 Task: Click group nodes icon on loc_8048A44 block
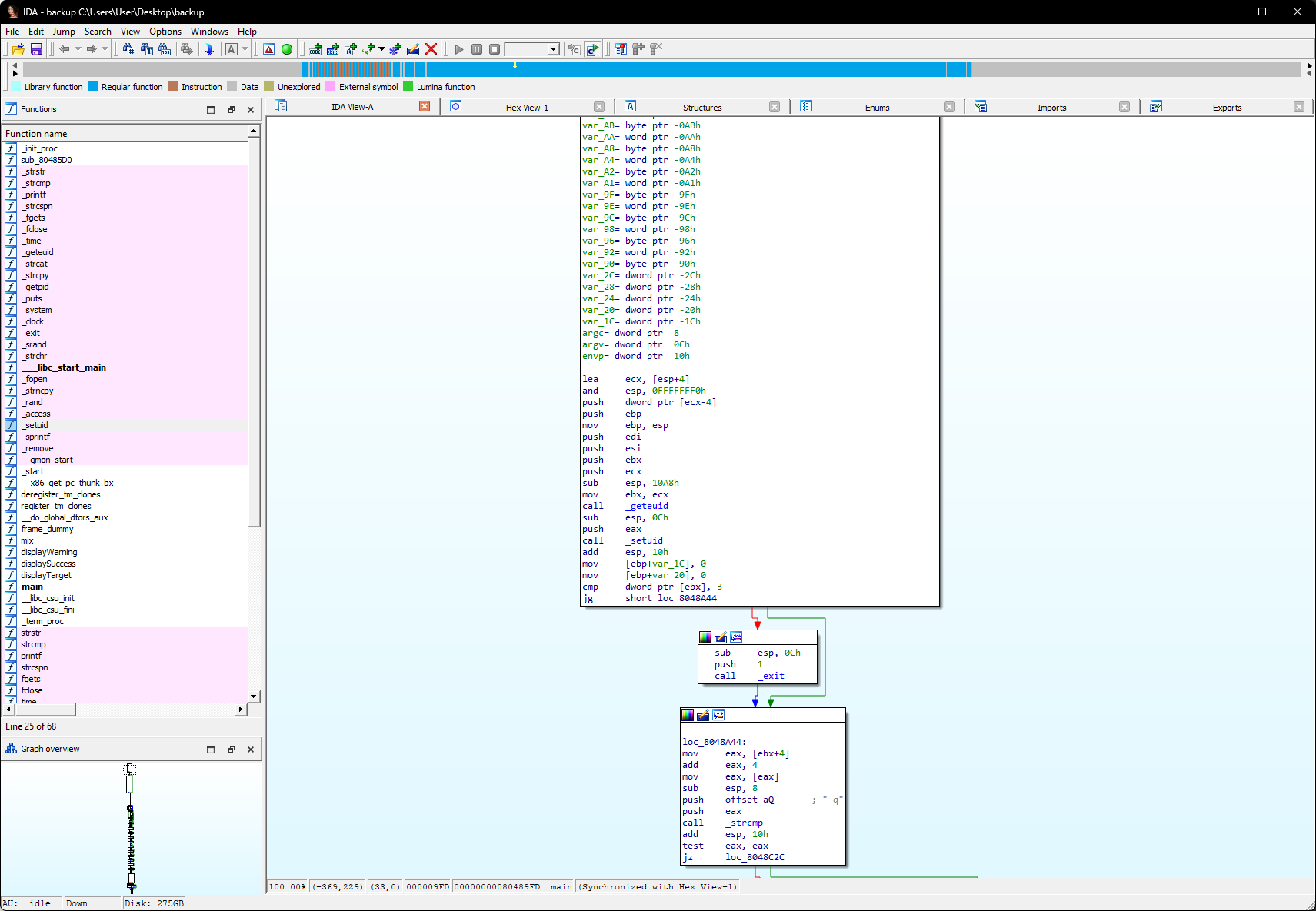click(718, 715)
